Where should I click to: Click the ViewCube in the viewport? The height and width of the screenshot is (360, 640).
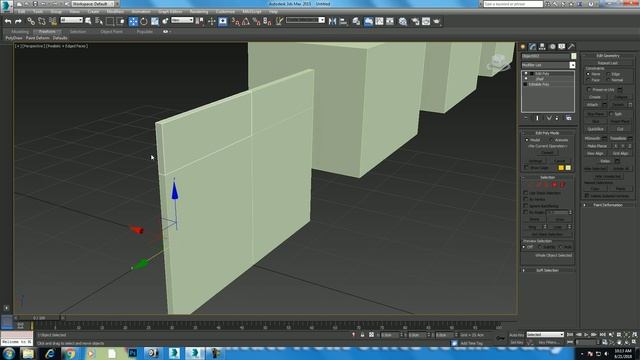498,62
